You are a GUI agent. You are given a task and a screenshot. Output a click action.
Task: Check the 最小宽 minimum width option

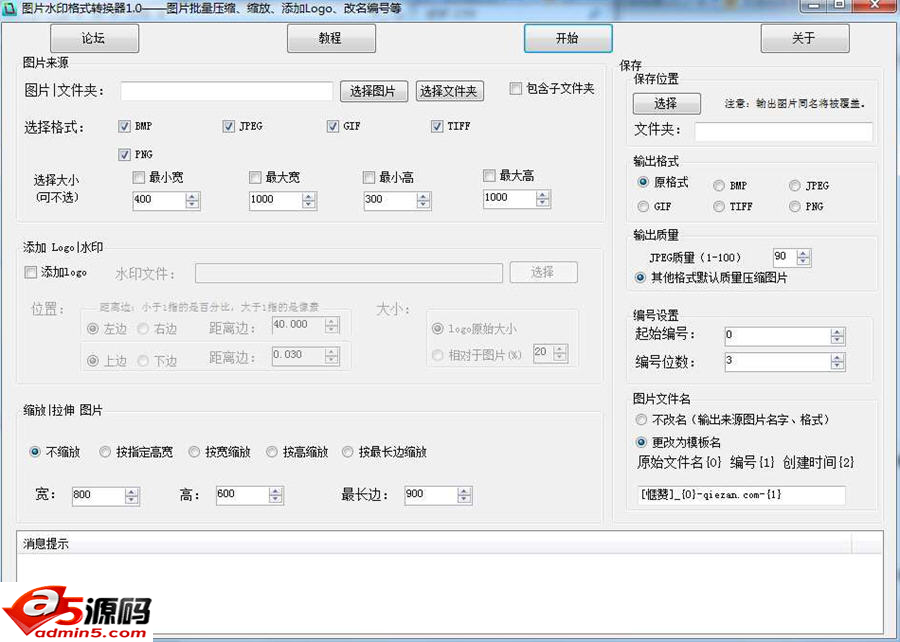pyautogui.click(x=138, y=177)
